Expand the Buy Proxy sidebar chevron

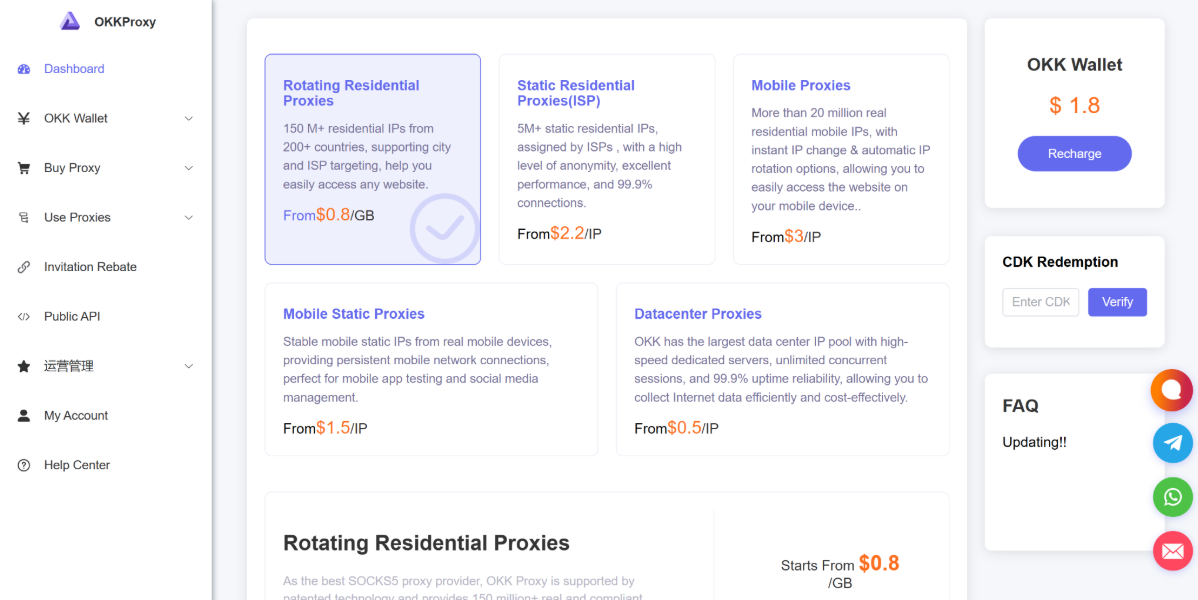[x=189, y=168]
